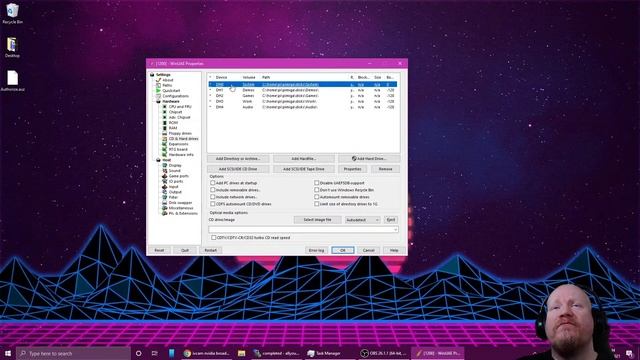
Task: Open the Miscellaneous settings page
Action: 181,208
